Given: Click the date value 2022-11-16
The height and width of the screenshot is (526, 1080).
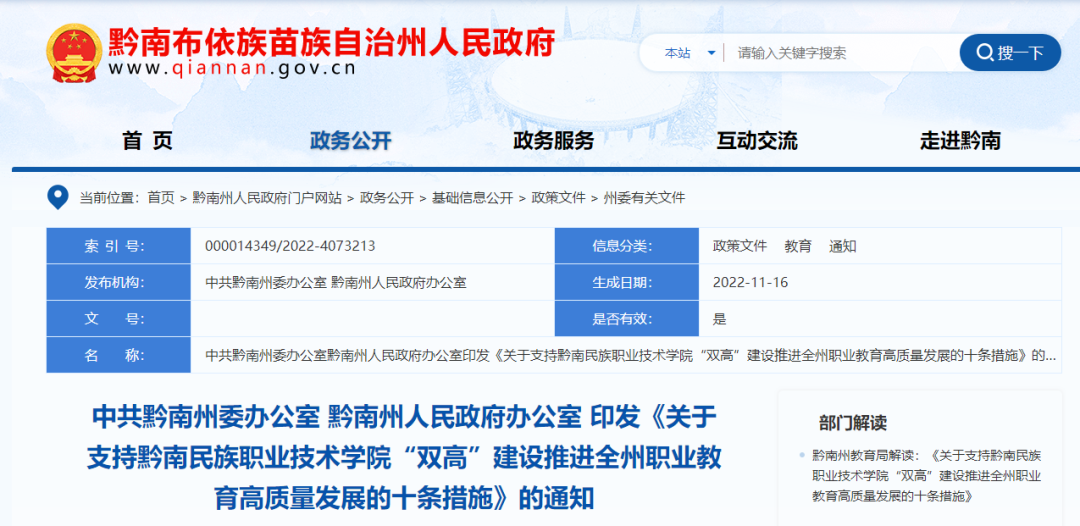Looking at the screenshot, I should pyautogui.click(x=751, y=282).
